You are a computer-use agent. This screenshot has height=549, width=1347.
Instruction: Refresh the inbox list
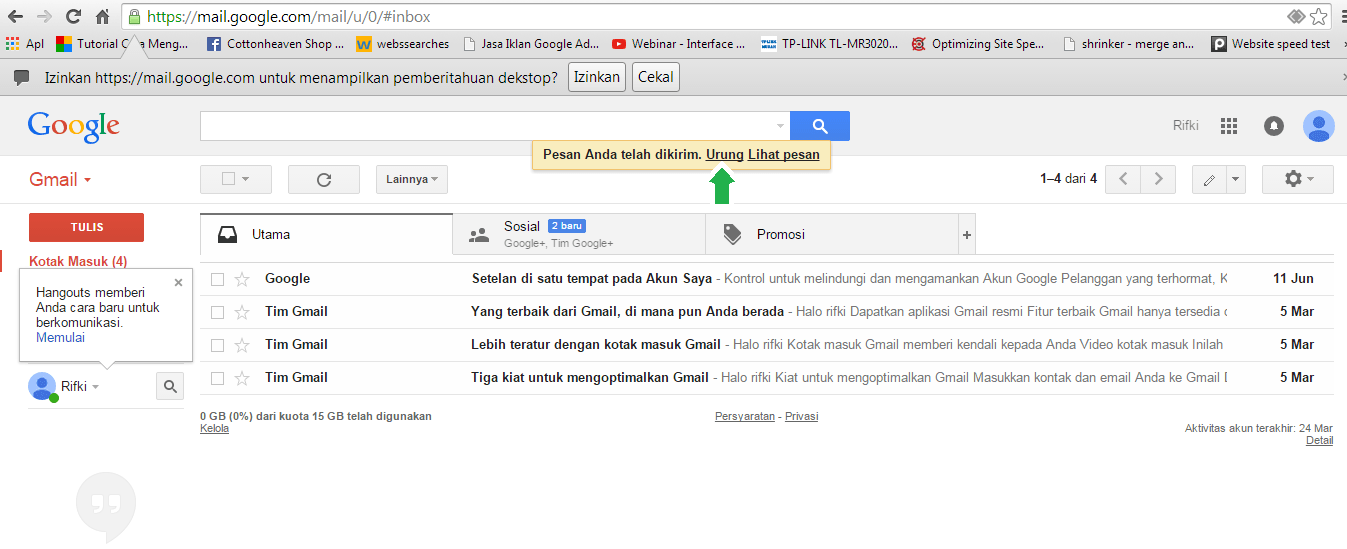[324, 179]
